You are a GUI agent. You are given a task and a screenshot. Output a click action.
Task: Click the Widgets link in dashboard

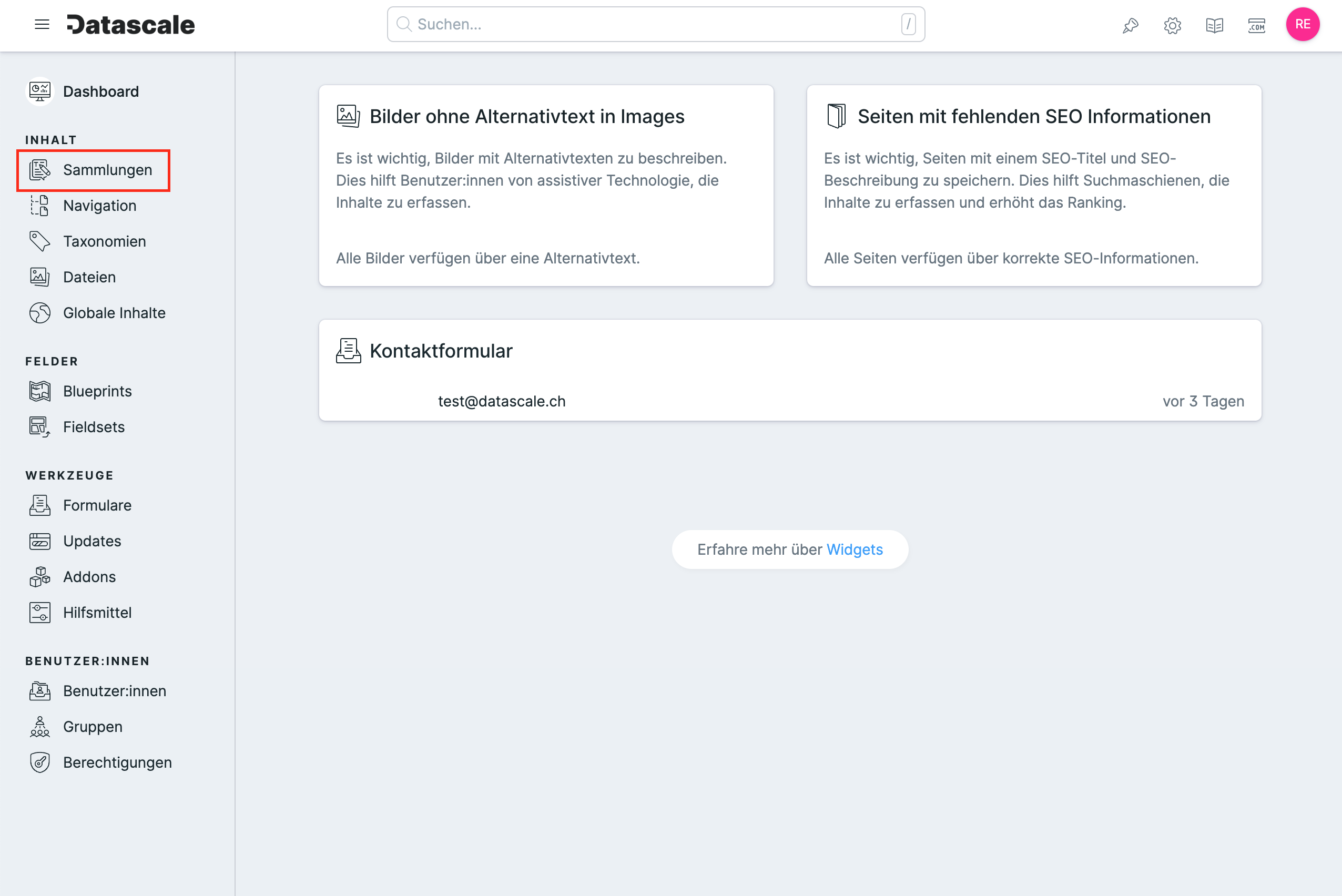pyautogui.click(x=854, y=549)
